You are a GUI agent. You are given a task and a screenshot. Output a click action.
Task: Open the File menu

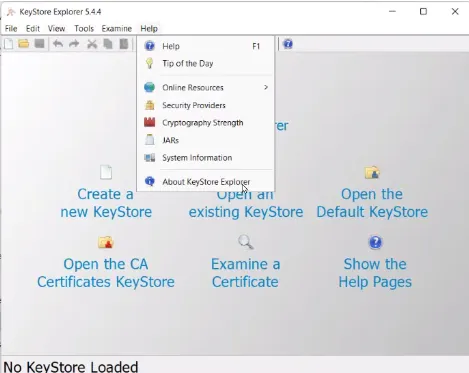(x=11, y=29)
